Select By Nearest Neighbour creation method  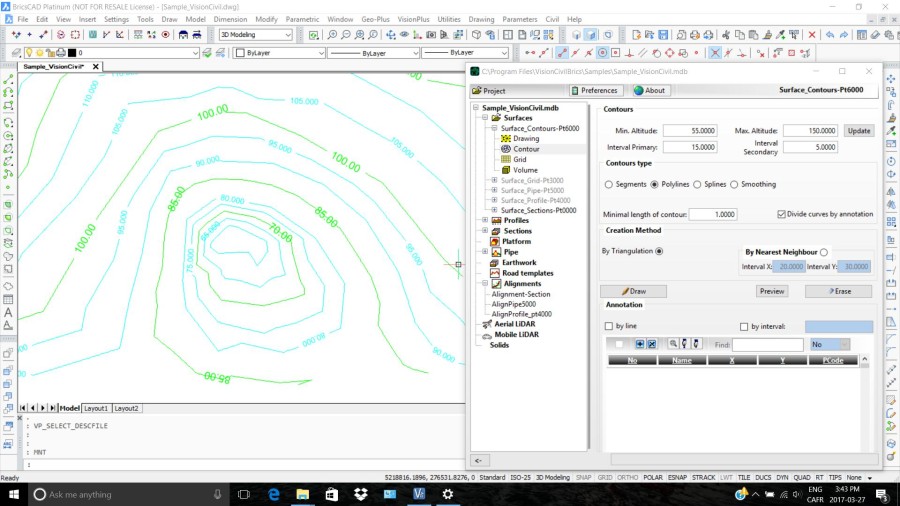pos(823,252)
